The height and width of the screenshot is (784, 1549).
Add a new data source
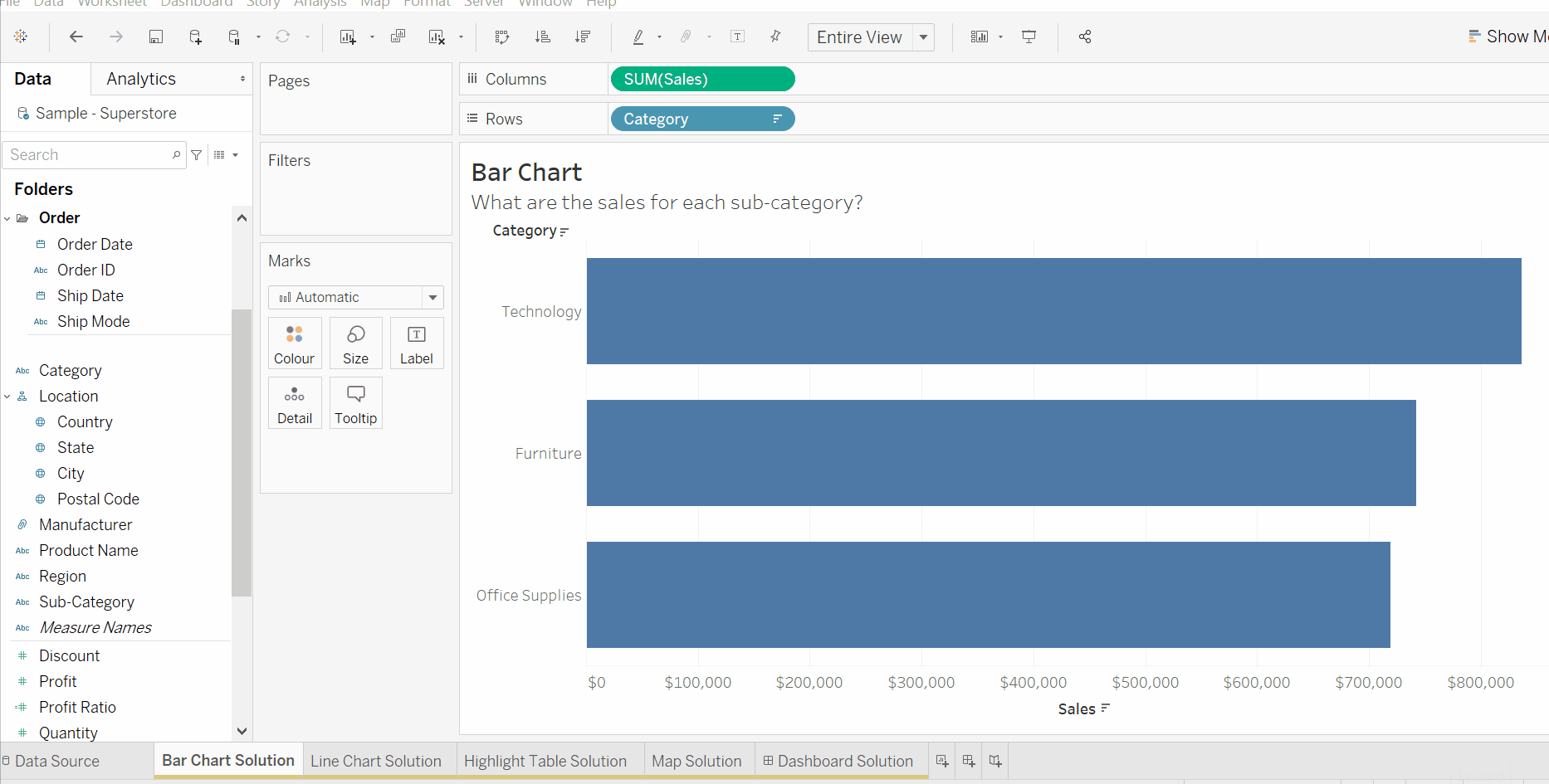coord(195,37)
